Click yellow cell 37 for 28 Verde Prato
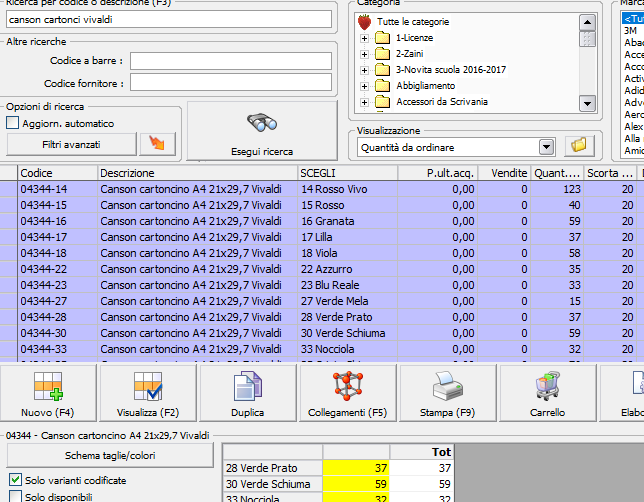The height and width of the screenshot is (502, 644). [356, 468]
